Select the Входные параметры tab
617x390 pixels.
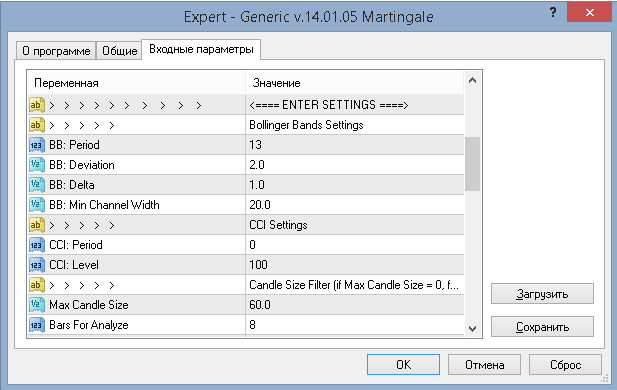click(x=201, y=50)
